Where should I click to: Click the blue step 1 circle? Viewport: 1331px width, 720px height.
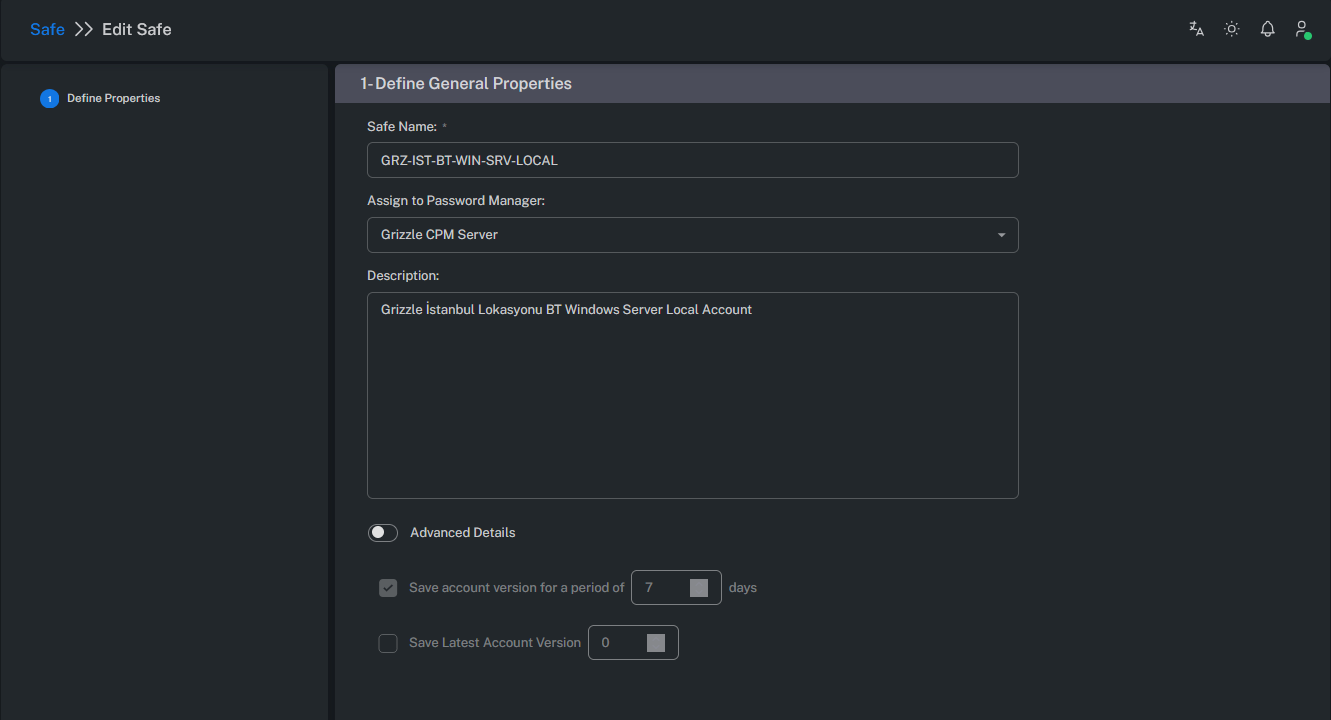(x=49, y=99)
